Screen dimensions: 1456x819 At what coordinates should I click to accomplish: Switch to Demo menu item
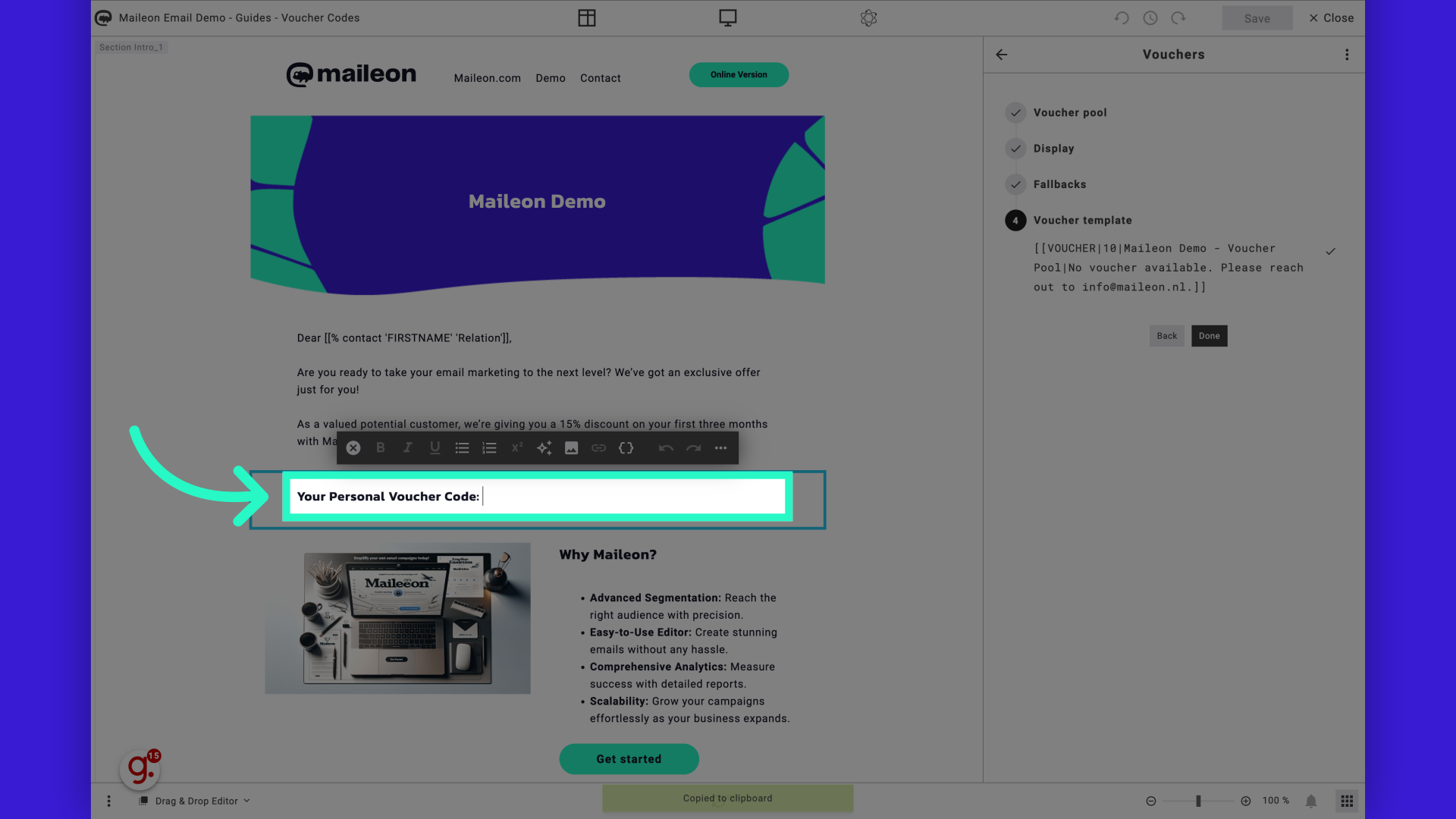click(x=550, y=77)
